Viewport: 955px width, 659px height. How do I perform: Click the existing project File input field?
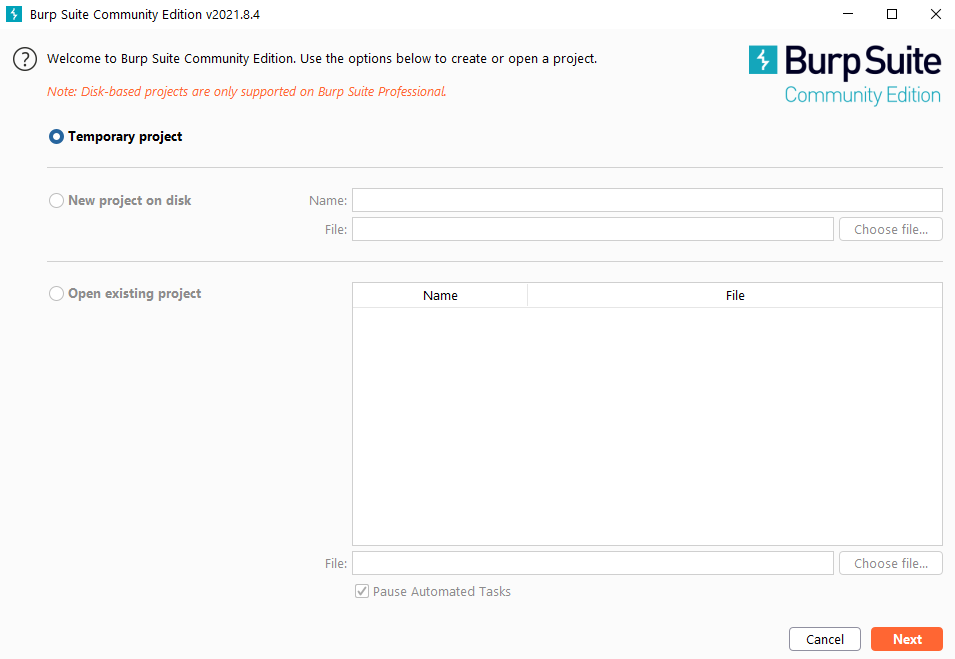(x=592, y=564)
